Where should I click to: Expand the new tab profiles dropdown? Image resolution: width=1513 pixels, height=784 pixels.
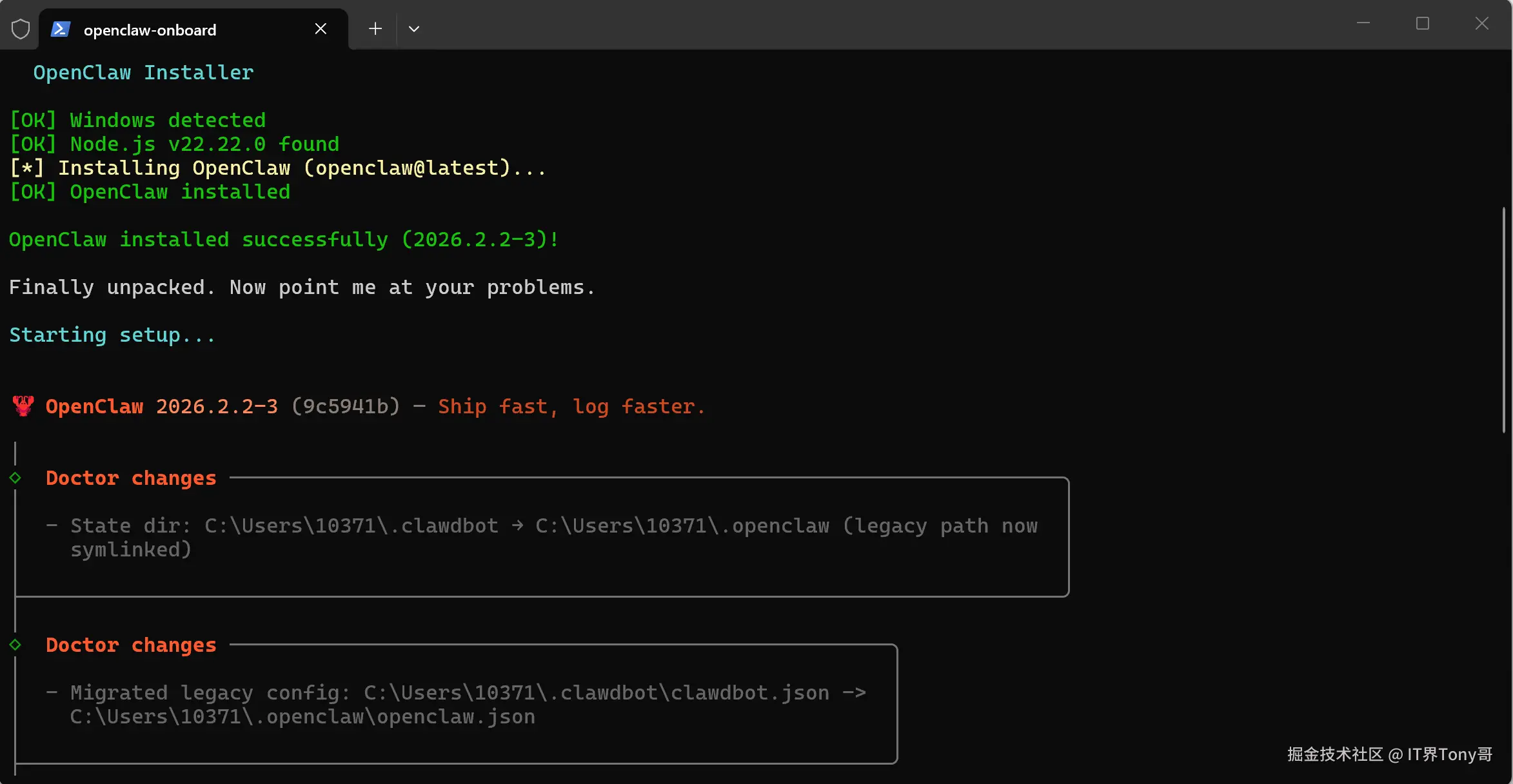coord(414,29)
